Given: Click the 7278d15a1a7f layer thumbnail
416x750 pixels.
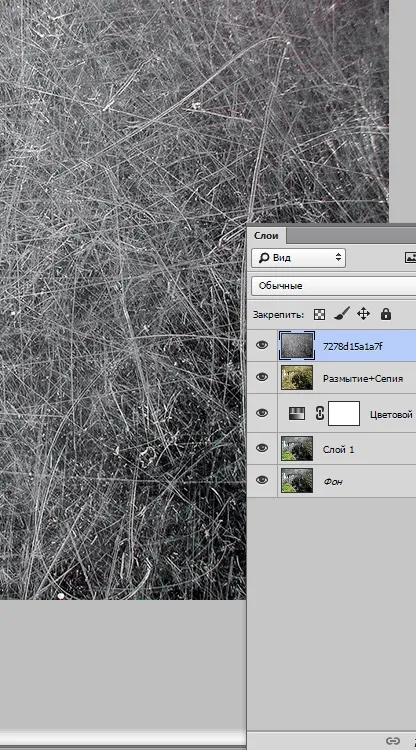Looking at the screenshot, I should 297,346.
